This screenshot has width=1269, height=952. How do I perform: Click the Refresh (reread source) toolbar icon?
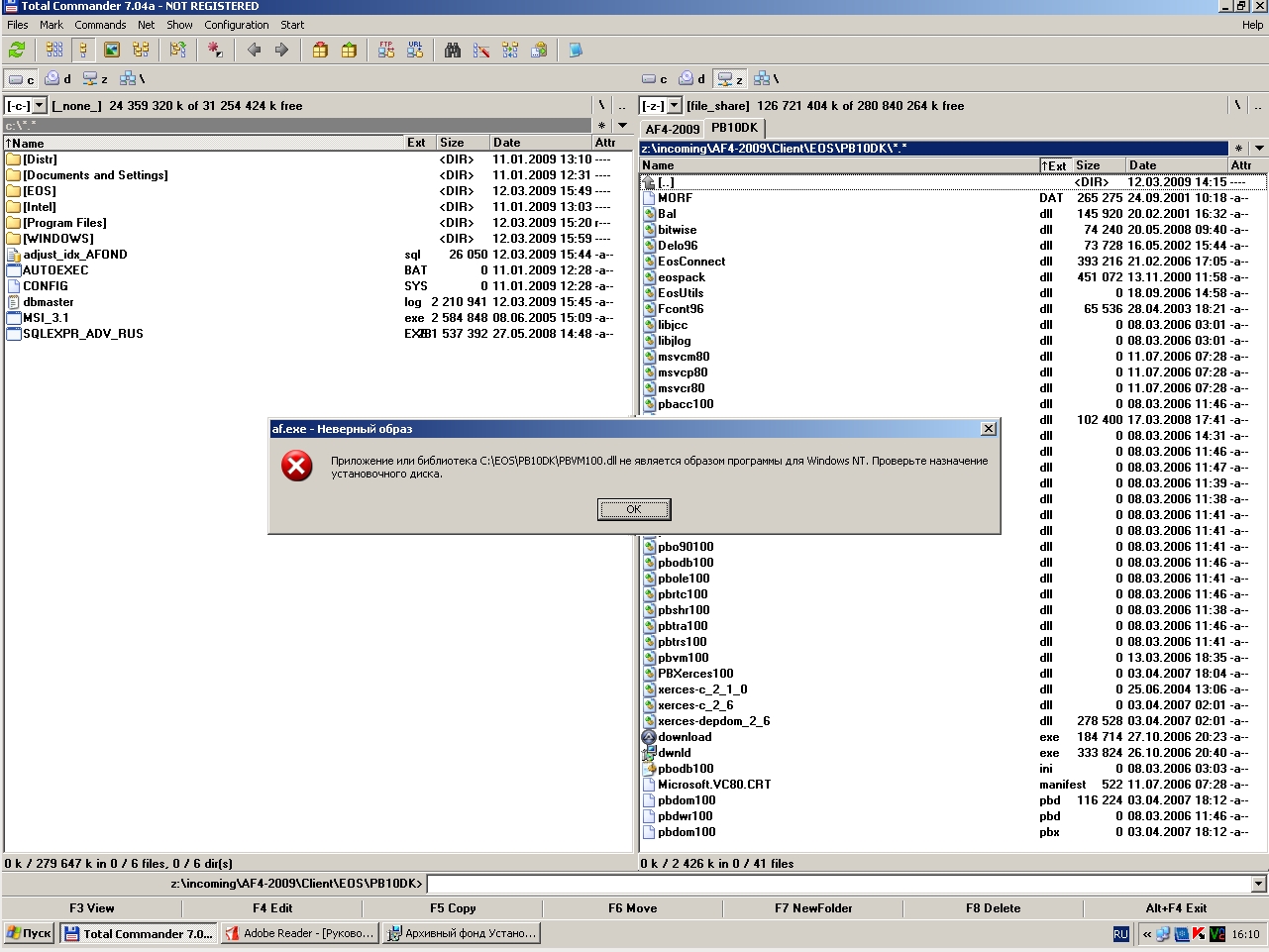[17, 50]
